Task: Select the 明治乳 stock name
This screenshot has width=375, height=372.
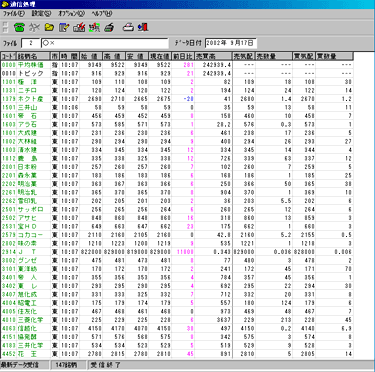Action: 27,192
